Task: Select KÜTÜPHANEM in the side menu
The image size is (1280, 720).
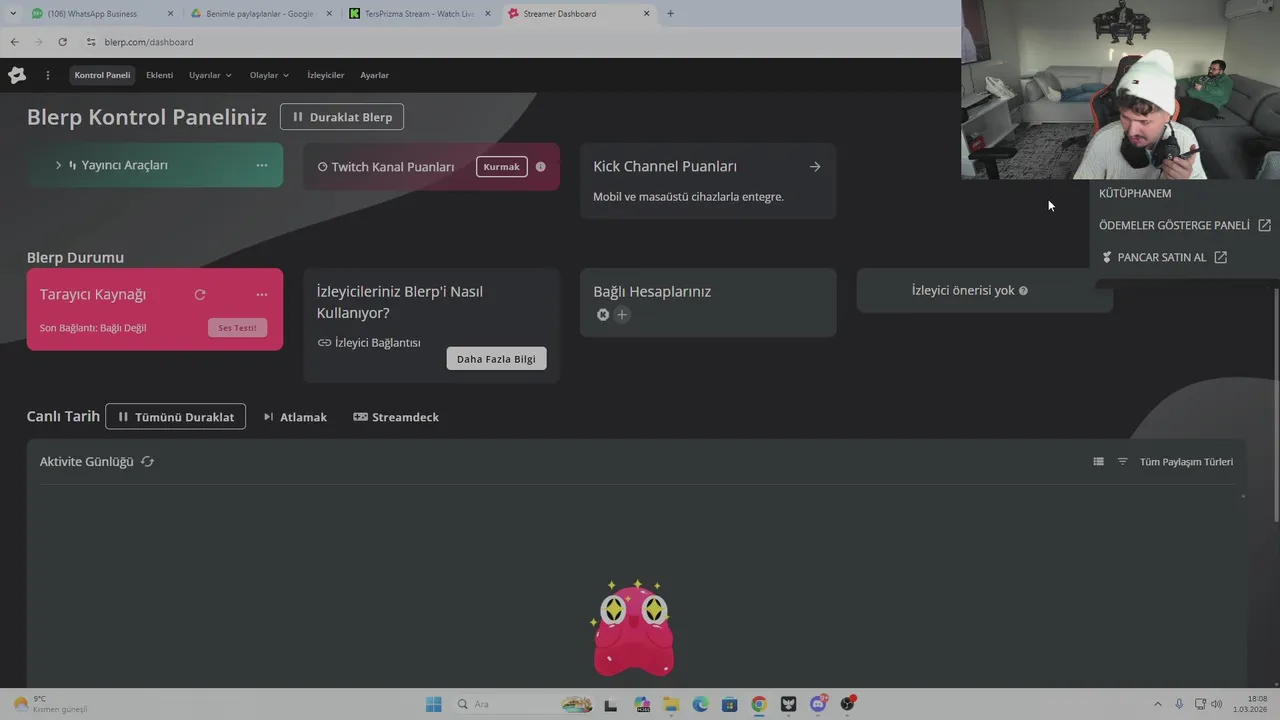Action: tap(1135, 193)
